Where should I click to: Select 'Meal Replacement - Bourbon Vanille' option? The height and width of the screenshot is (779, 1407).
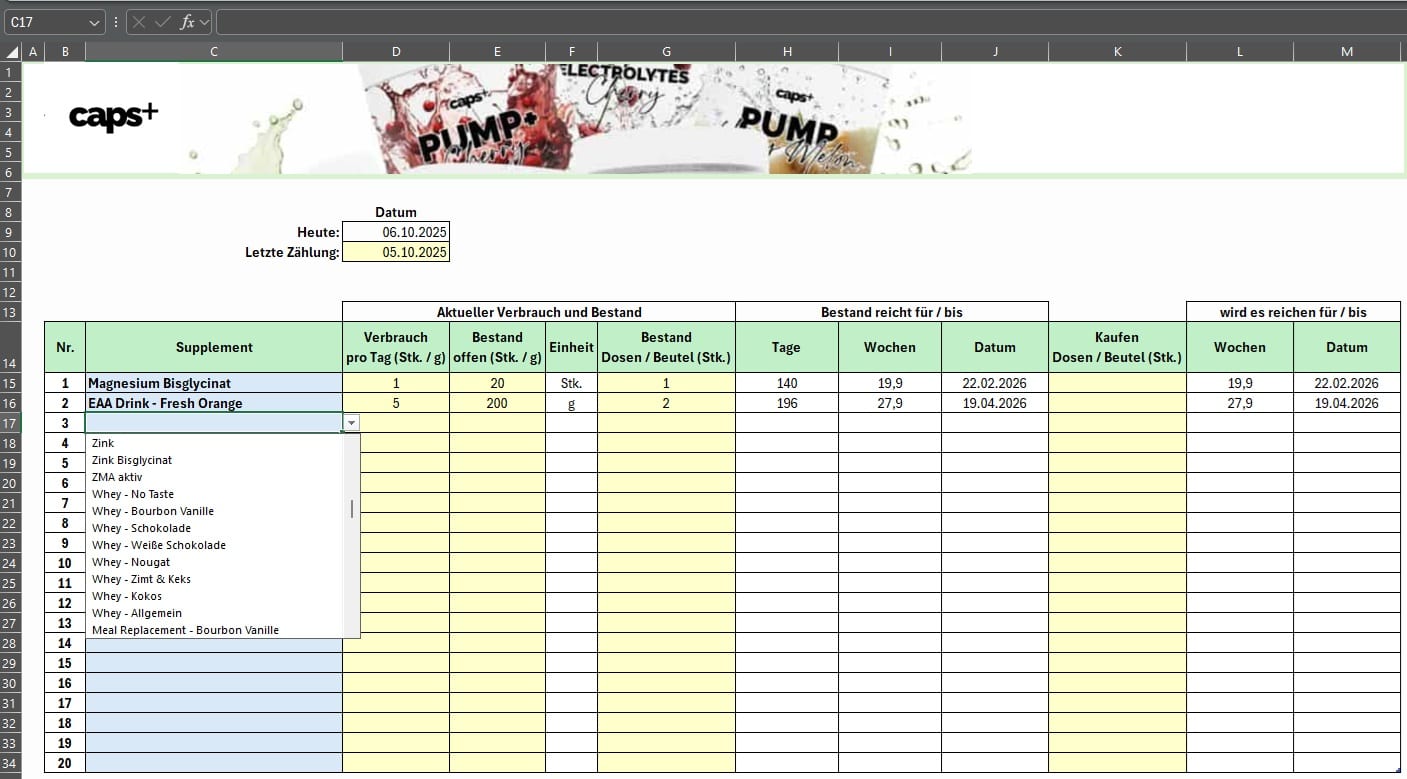click(x=185, y=630)
